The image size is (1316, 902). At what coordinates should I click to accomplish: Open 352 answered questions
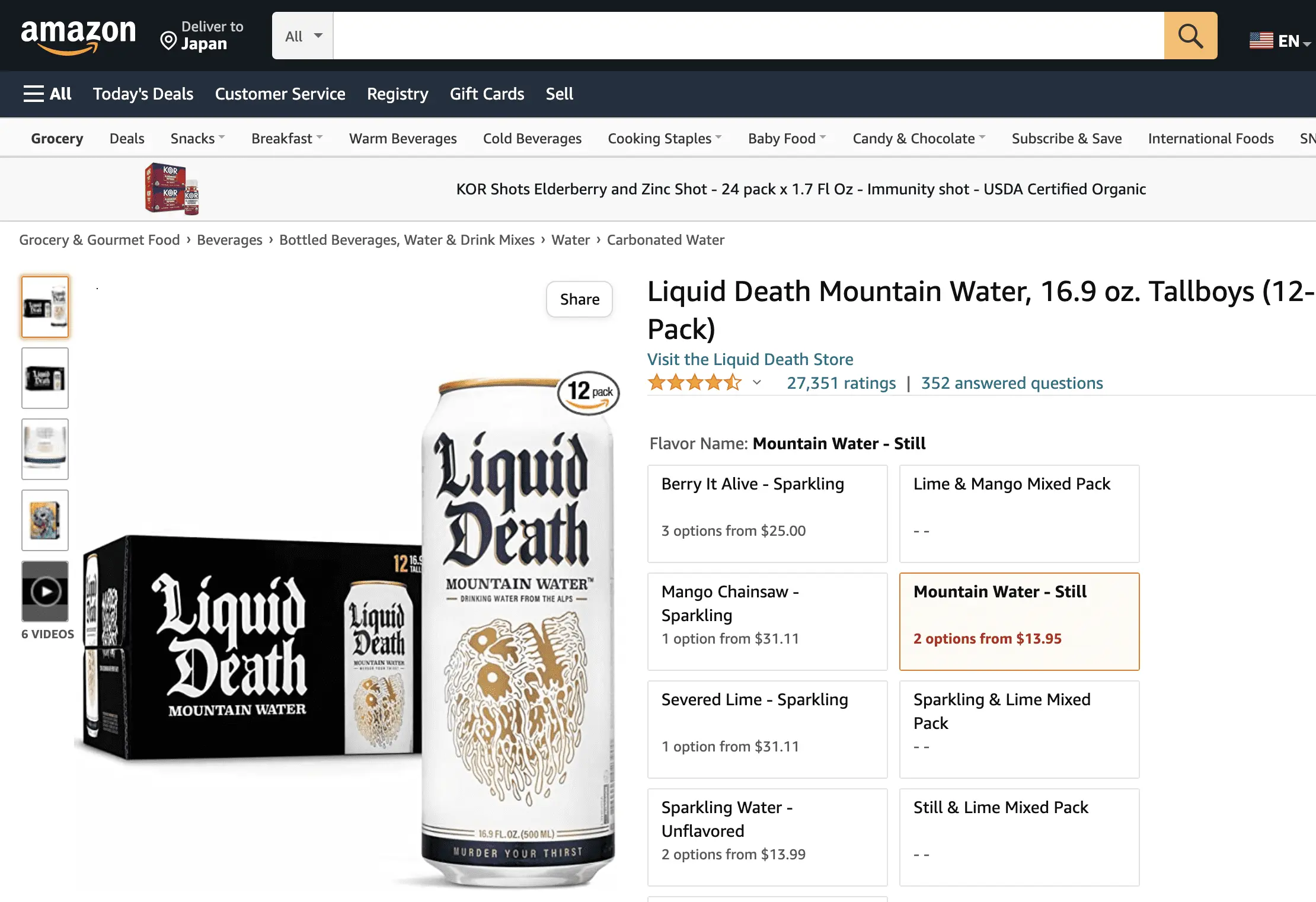point(1012,383)
